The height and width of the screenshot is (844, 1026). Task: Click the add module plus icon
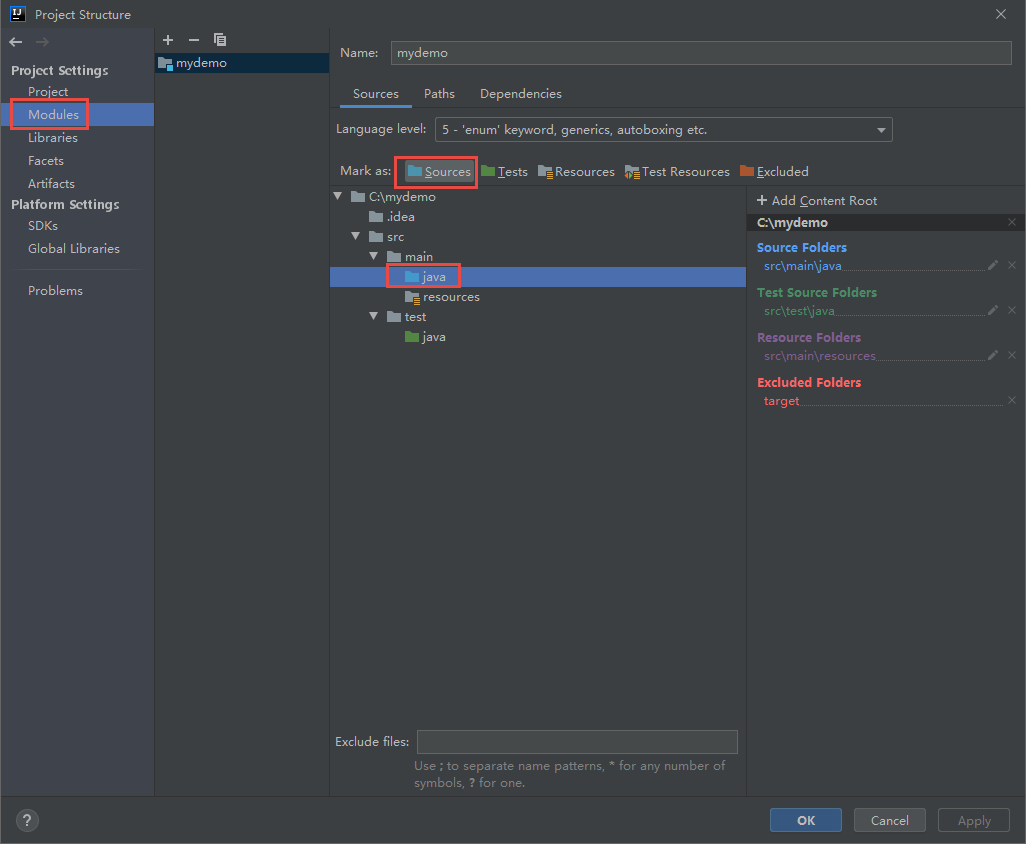(168, 40)
